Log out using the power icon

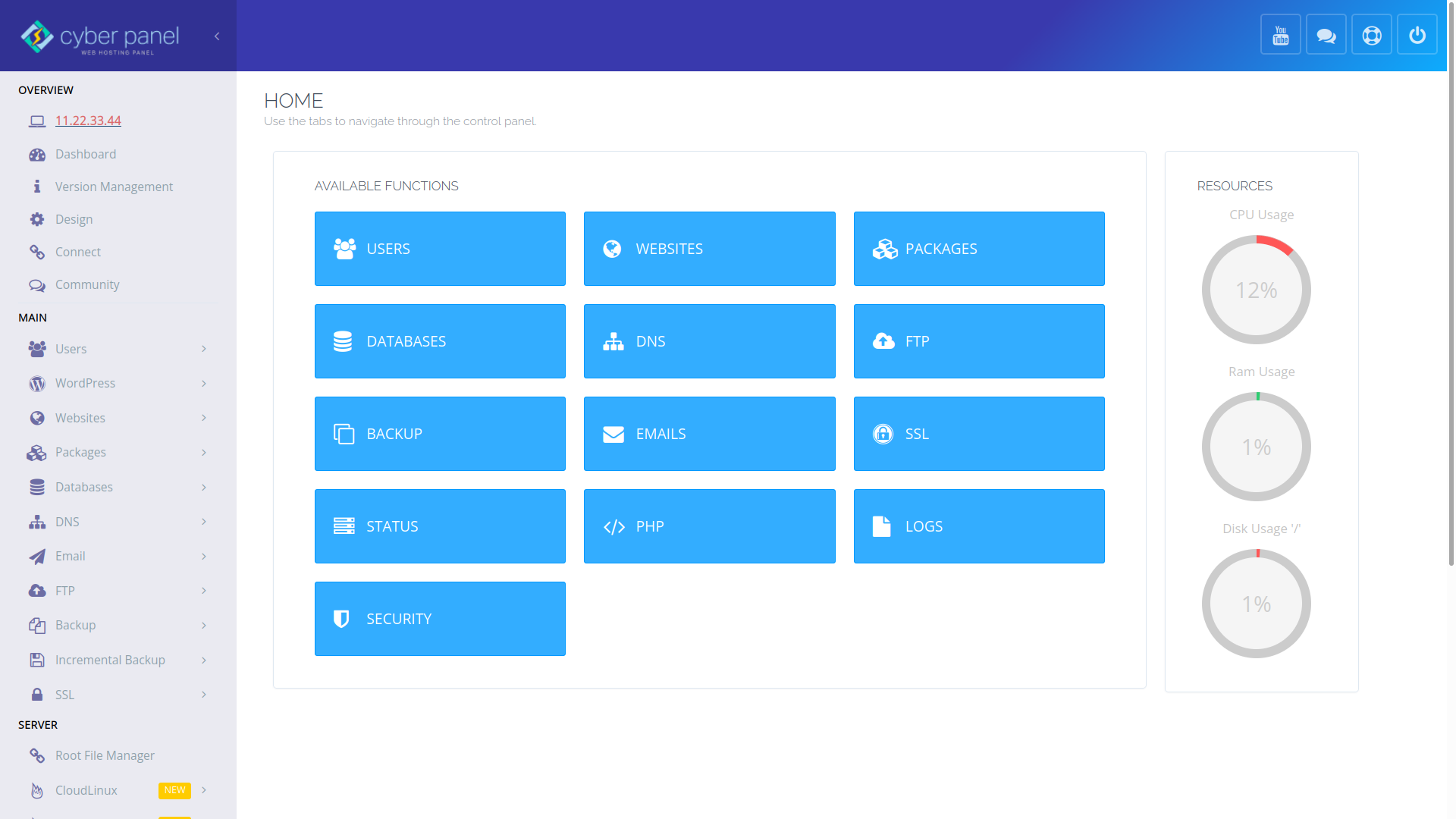1417,34
